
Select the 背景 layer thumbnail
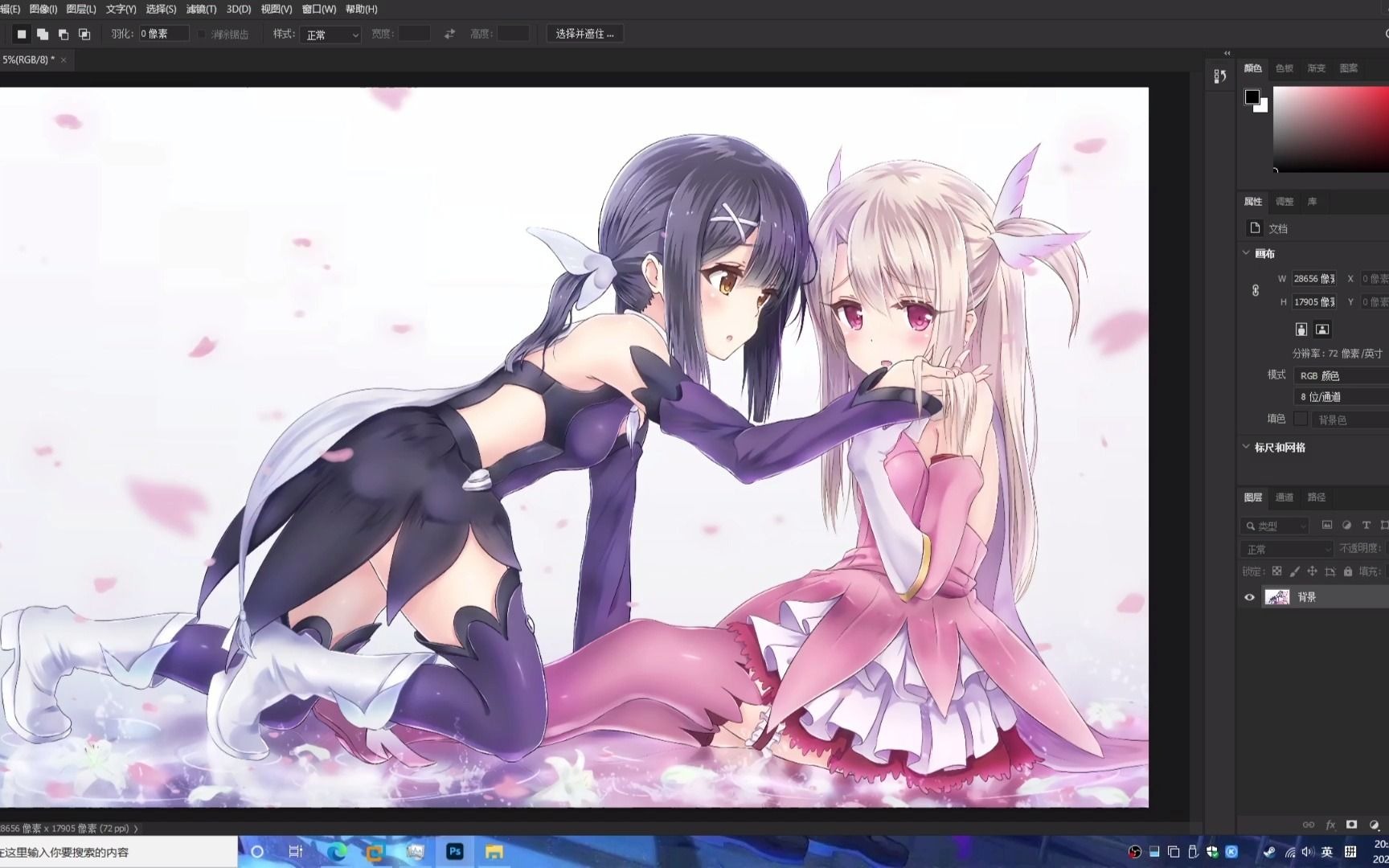(1277, 597)
